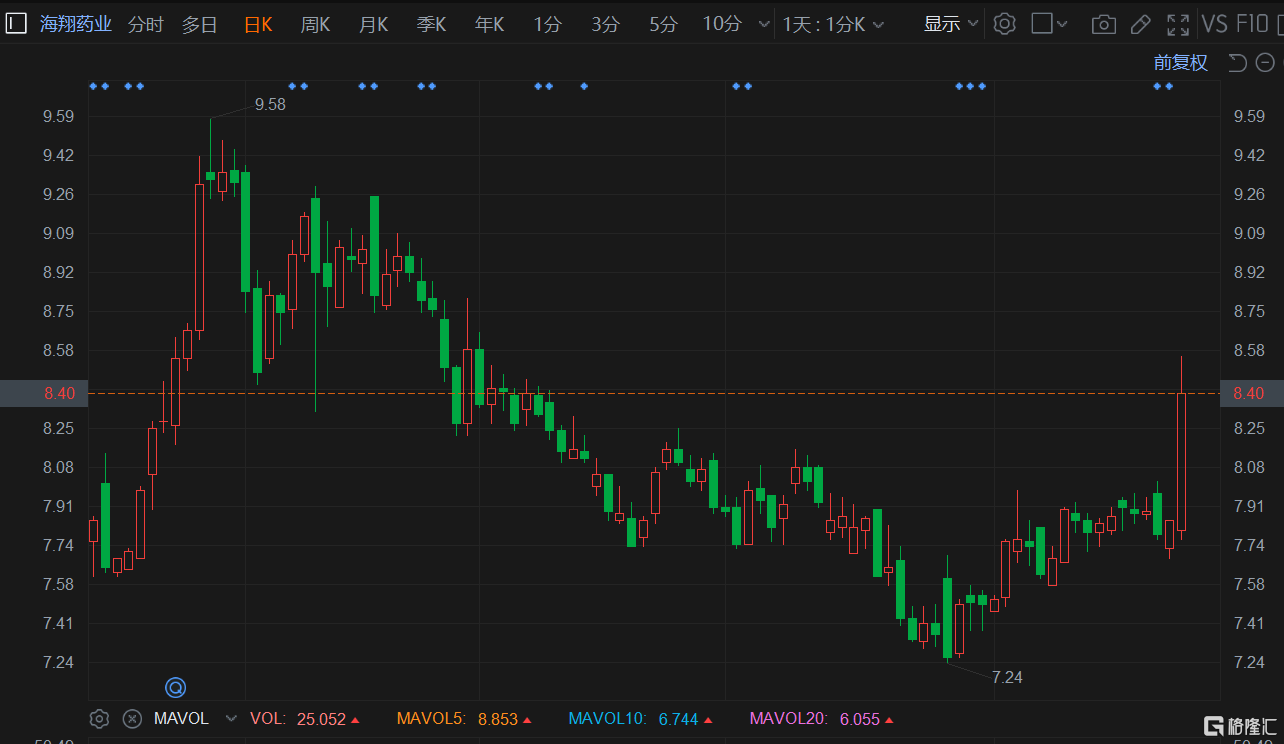Click the VOL: 25.052 value

(x=304, y=718)
